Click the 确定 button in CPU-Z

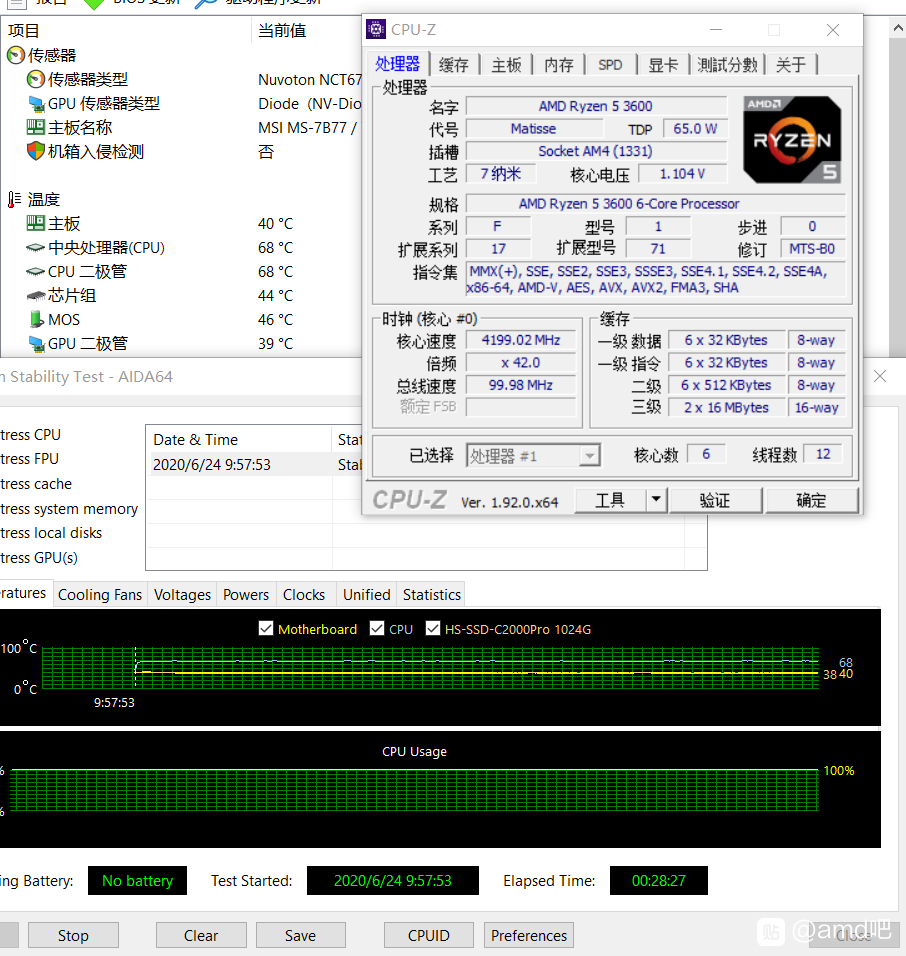pyautogui.click(x=811, y=500)
